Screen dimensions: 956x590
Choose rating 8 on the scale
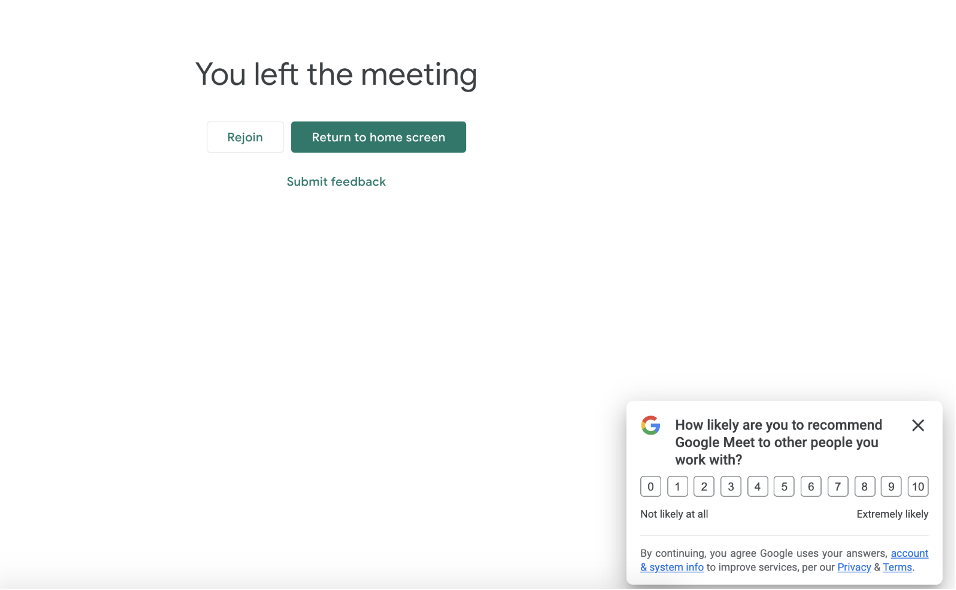tap(865, 487)
